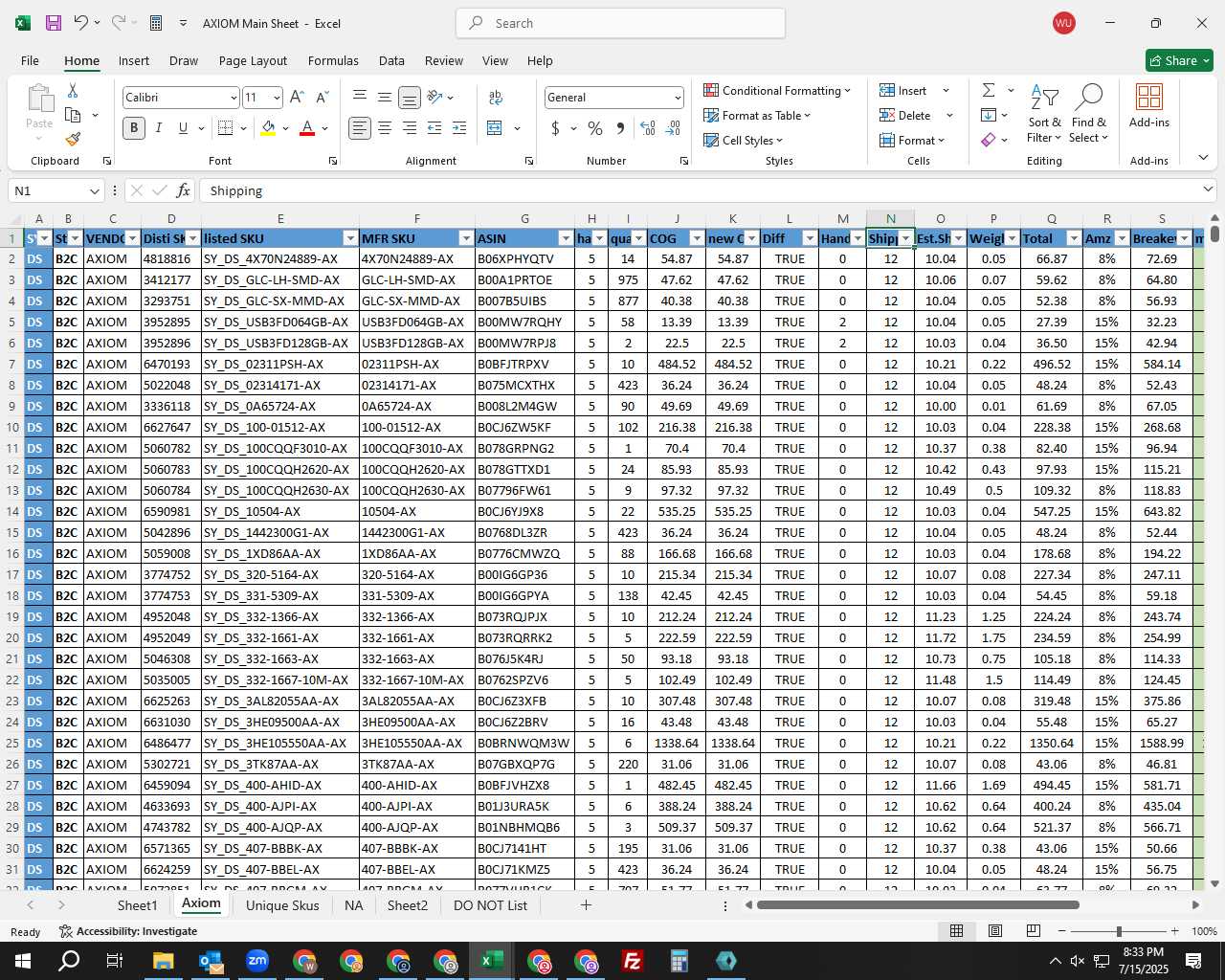Click the Cut scissors icon
The width and height of the screenshot is (1225, 980).
tap(73, 90)
